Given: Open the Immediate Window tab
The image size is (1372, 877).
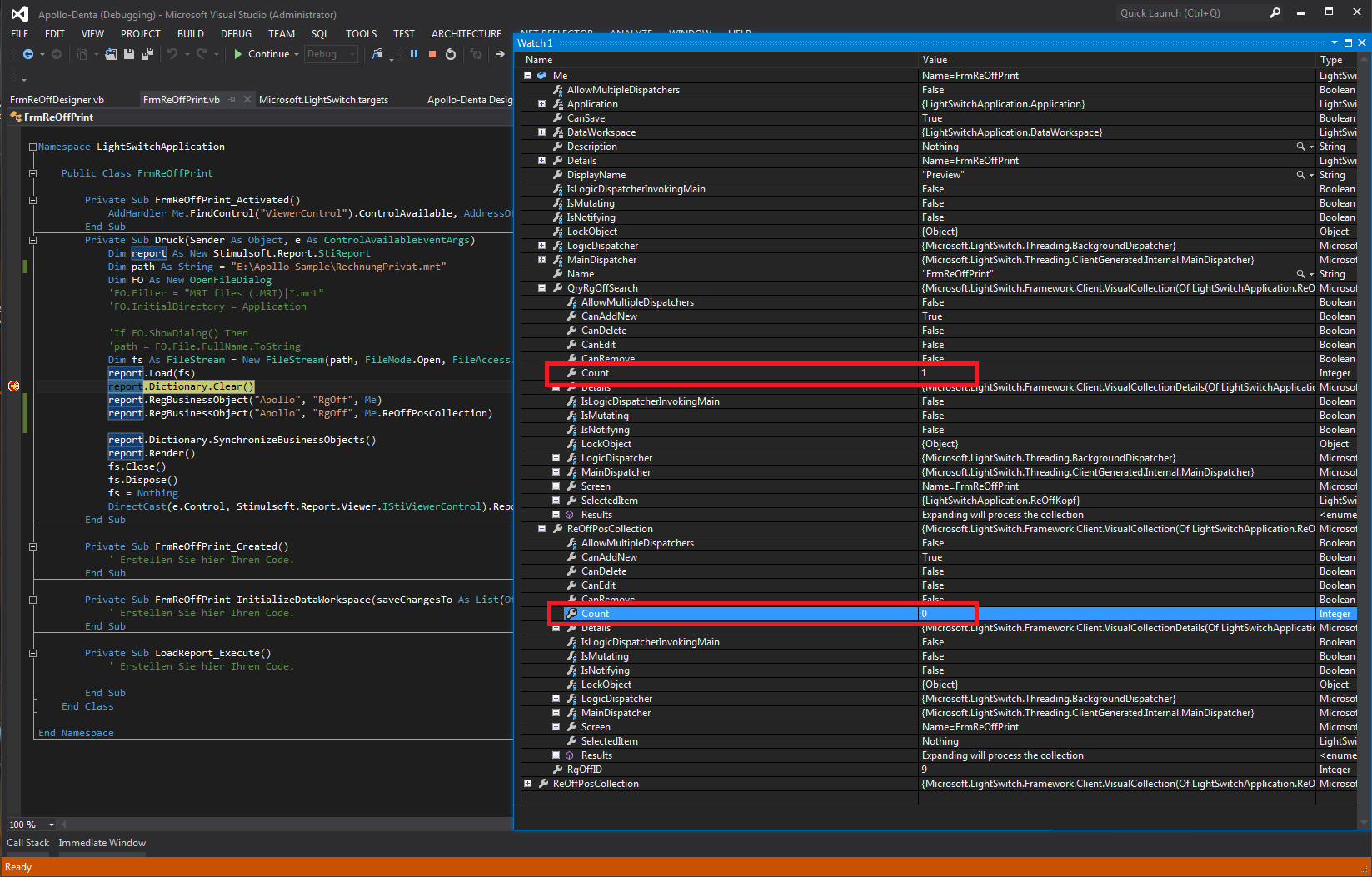Looking at the screenshot, I should 102,843.
